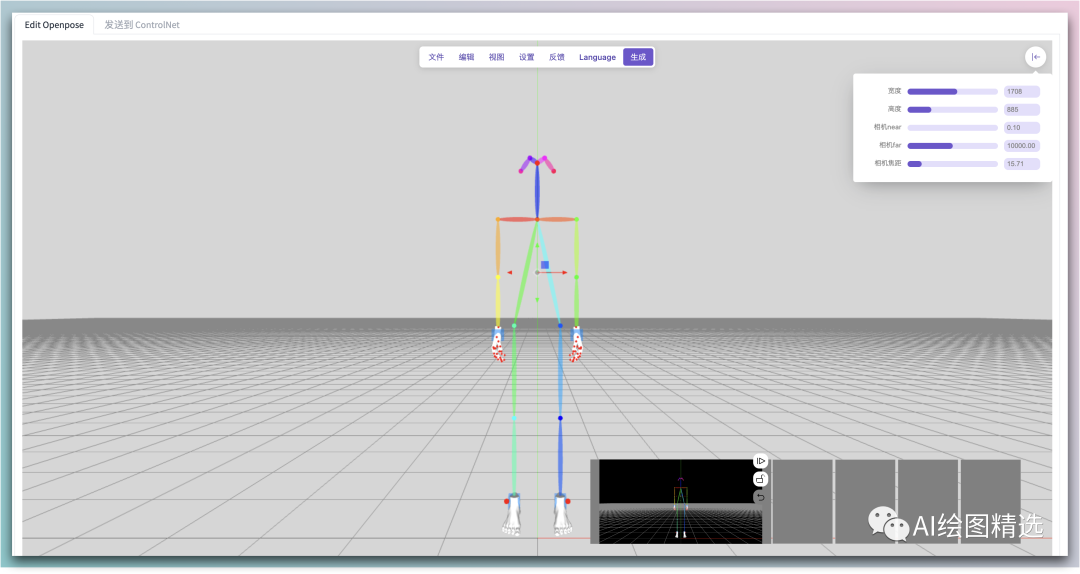Click the width value field showing 1708
Viewport: 1080px width, 574px height.
(1021, 92)
